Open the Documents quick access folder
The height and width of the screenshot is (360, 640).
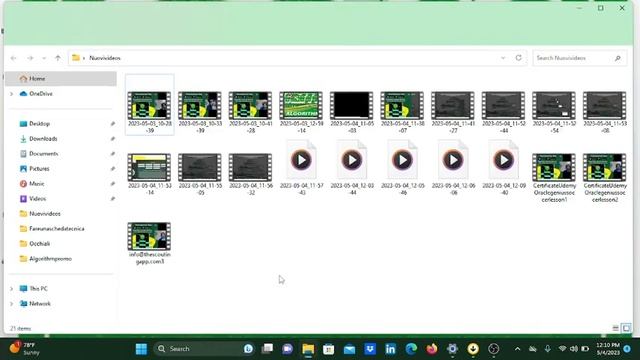click(43, 153)
